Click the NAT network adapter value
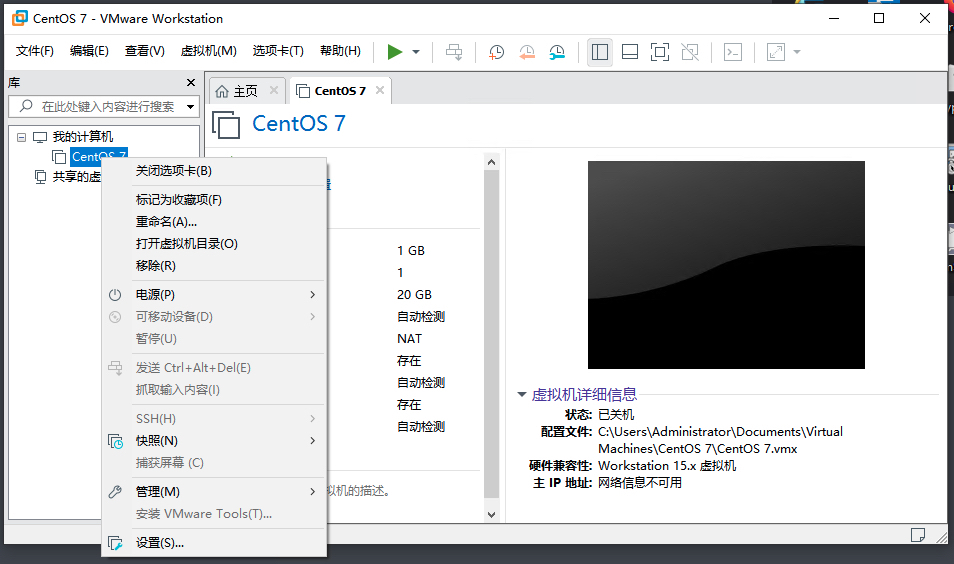954x564 pixels. point(409,338)
